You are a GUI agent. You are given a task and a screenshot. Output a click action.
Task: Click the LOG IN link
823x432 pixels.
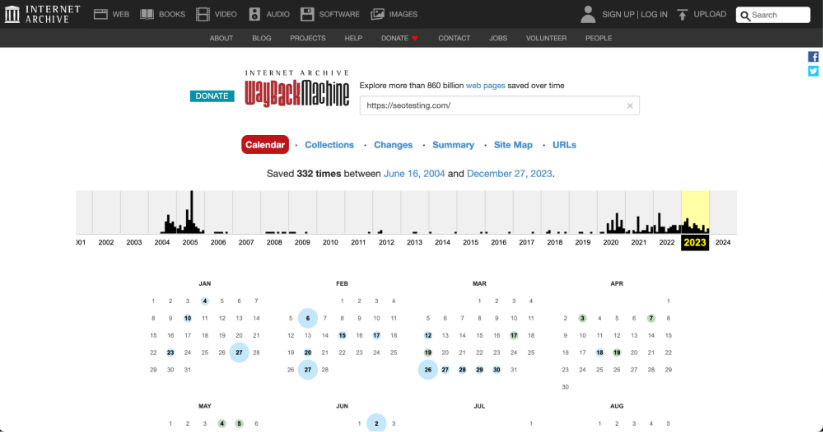pos(654,14)
